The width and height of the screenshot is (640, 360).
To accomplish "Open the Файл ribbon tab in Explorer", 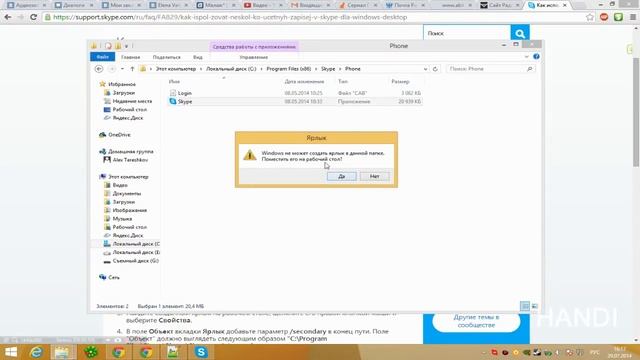I will tap(102, 57).
